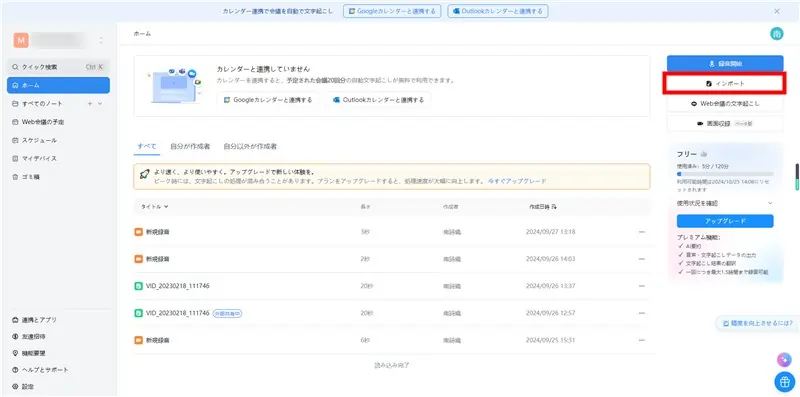Open 連携とアプリ in the sidebar bottom

pyautogui.click(x=34, y=320)
